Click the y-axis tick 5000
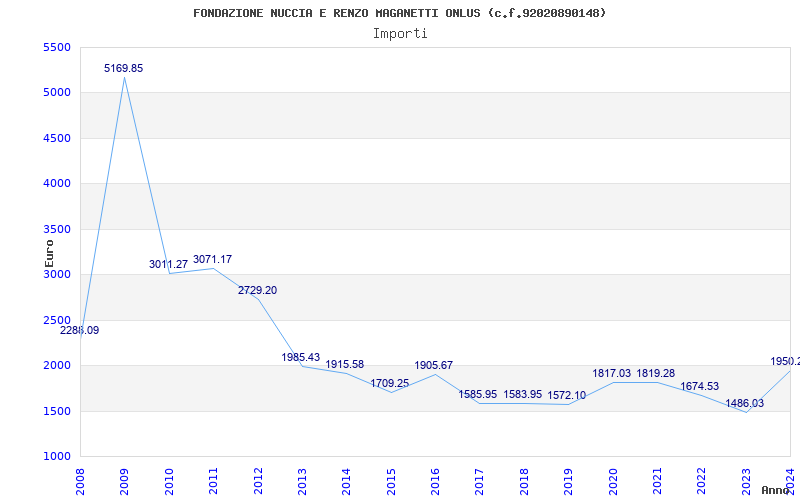800x500 pixels. [x=57, y=93]
